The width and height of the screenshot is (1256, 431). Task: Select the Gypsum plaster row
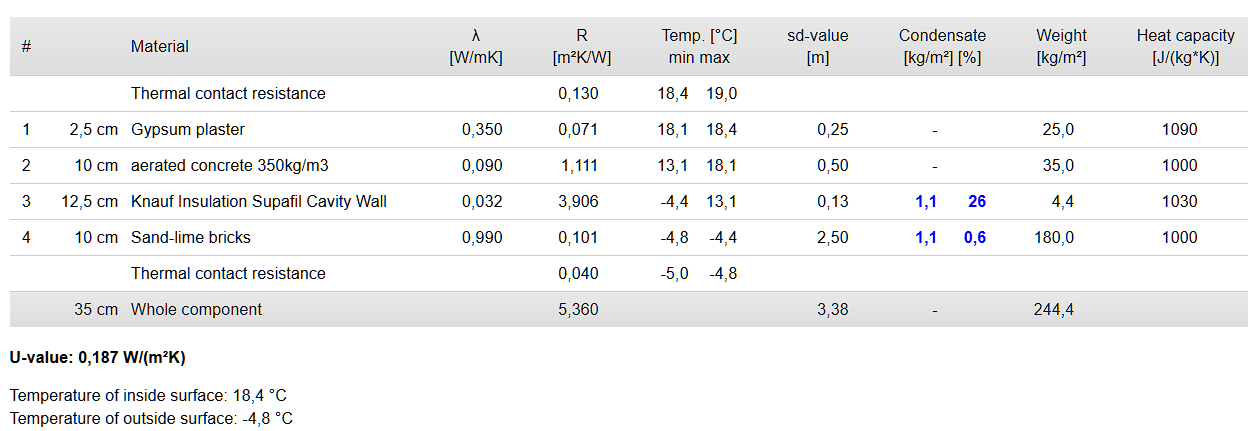point(628,129)
